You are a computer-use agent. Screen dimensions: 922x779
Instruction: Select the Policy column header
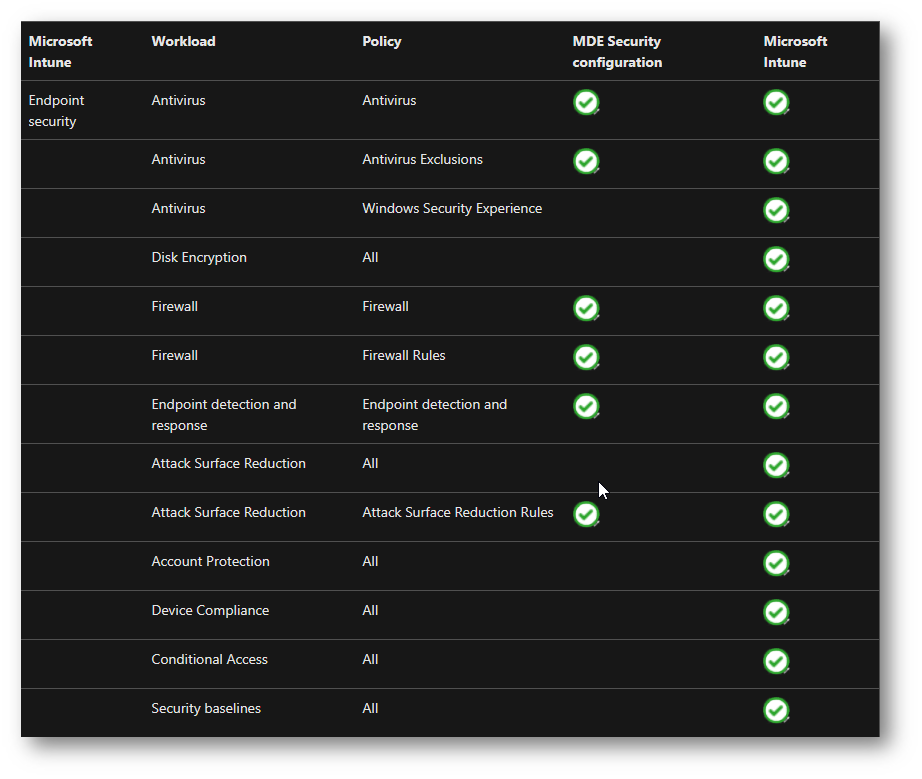coord(382,41)
